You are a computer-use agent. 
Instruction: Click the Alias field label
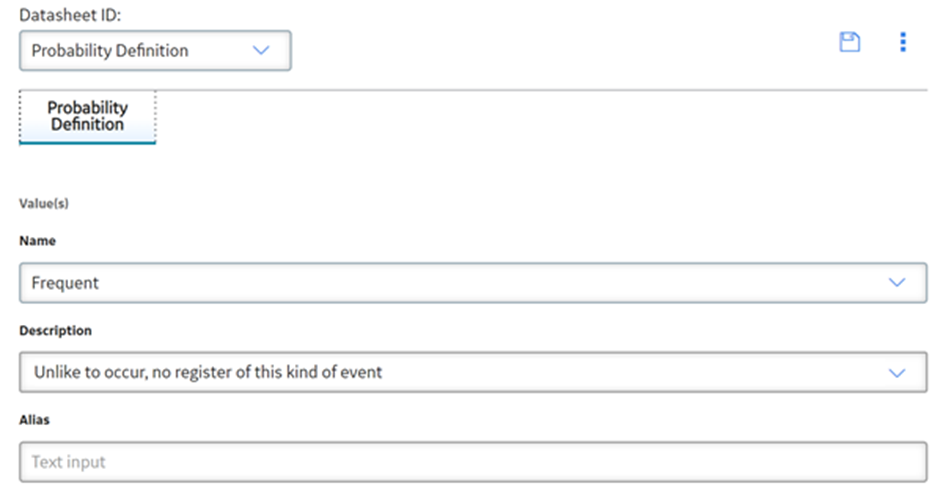click(34, 419)
